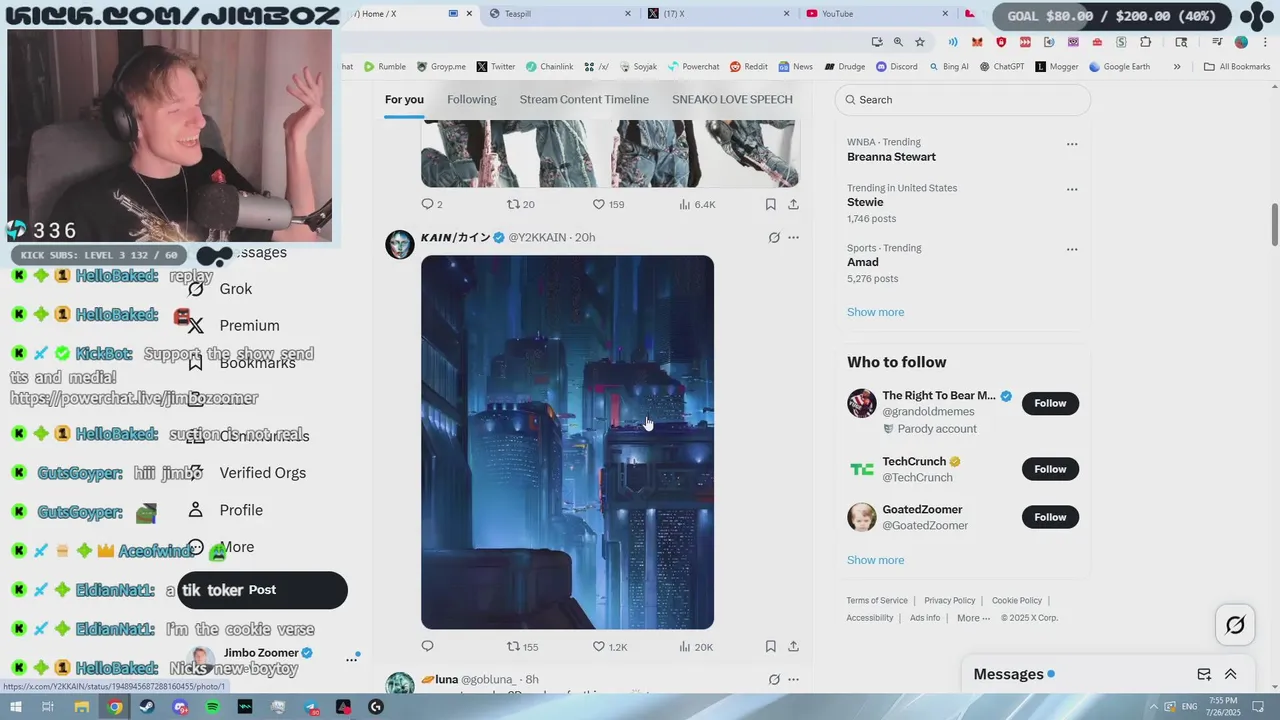
Task: Open Chrome zoom magnifier icon
Action: (x=898, y=42)
